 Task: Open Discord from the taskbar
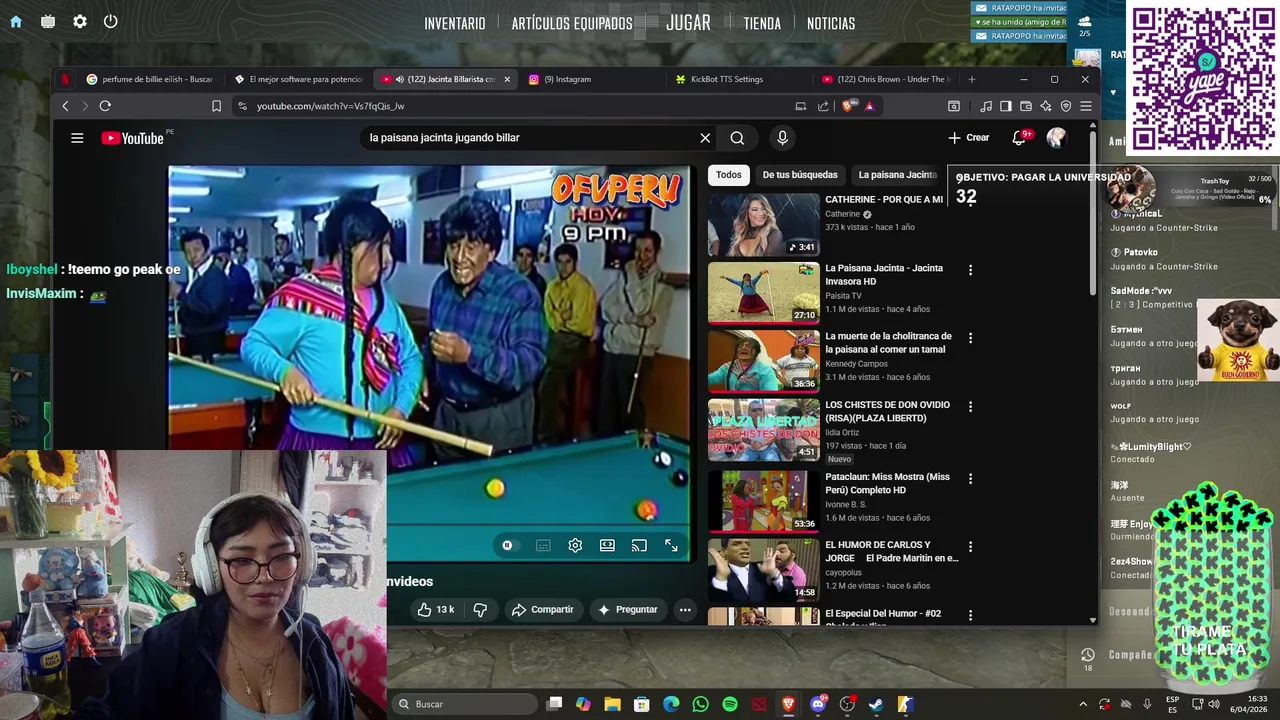pos(818,704)
